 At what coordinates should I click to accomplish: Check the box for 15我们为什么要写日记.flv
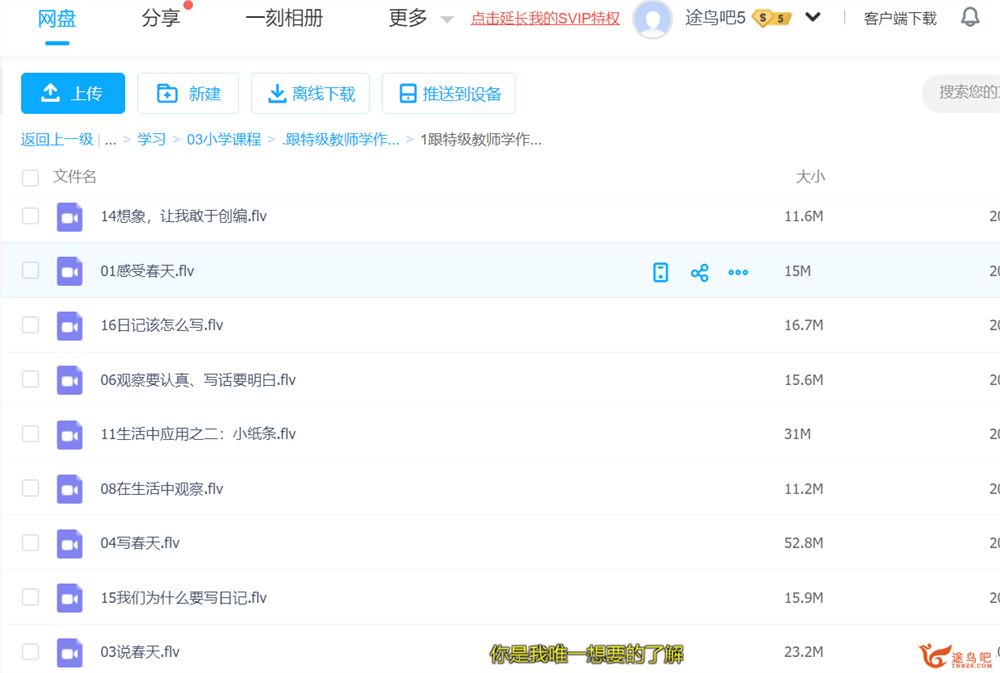coord(30,597)
